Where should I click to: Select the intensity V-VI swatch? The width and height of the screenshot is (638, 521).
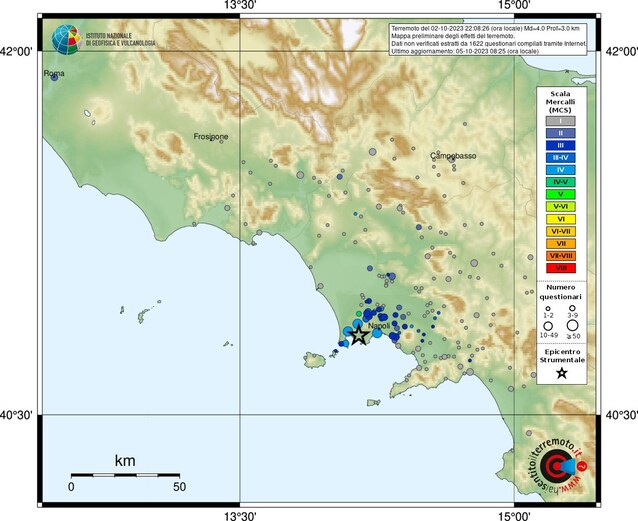[x=561, y=207]
